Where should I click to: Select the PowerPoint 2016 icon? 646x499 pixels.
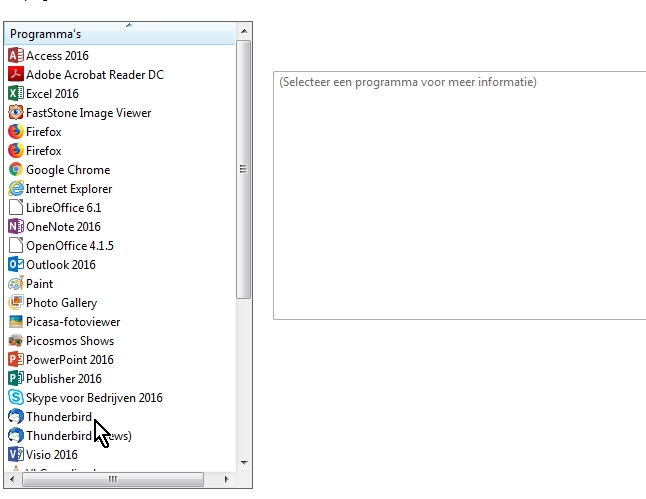15,360
